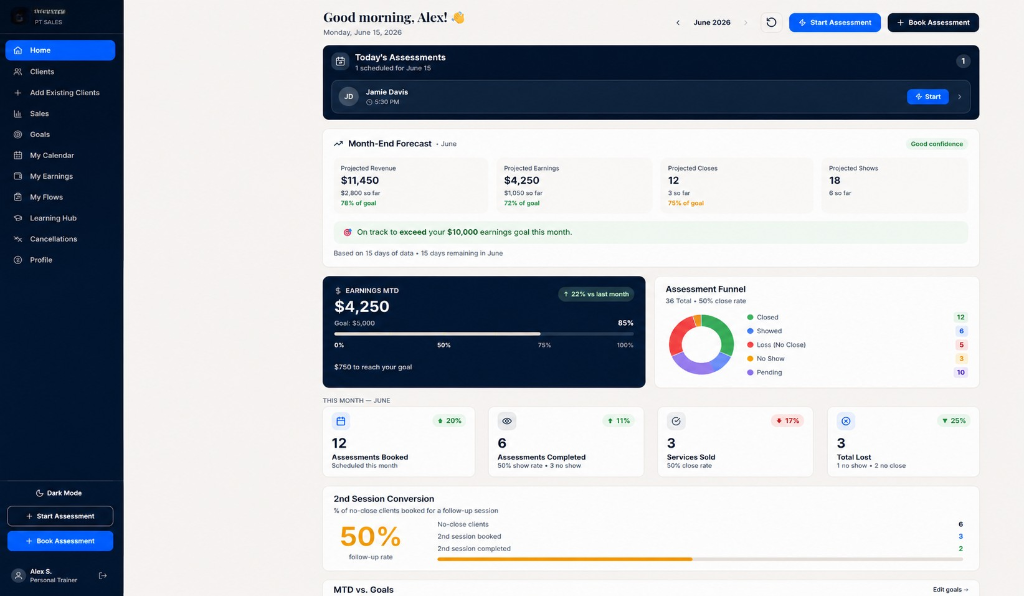
Task: Go to previous month from June 2026
Action: click(x=678, y=23)
